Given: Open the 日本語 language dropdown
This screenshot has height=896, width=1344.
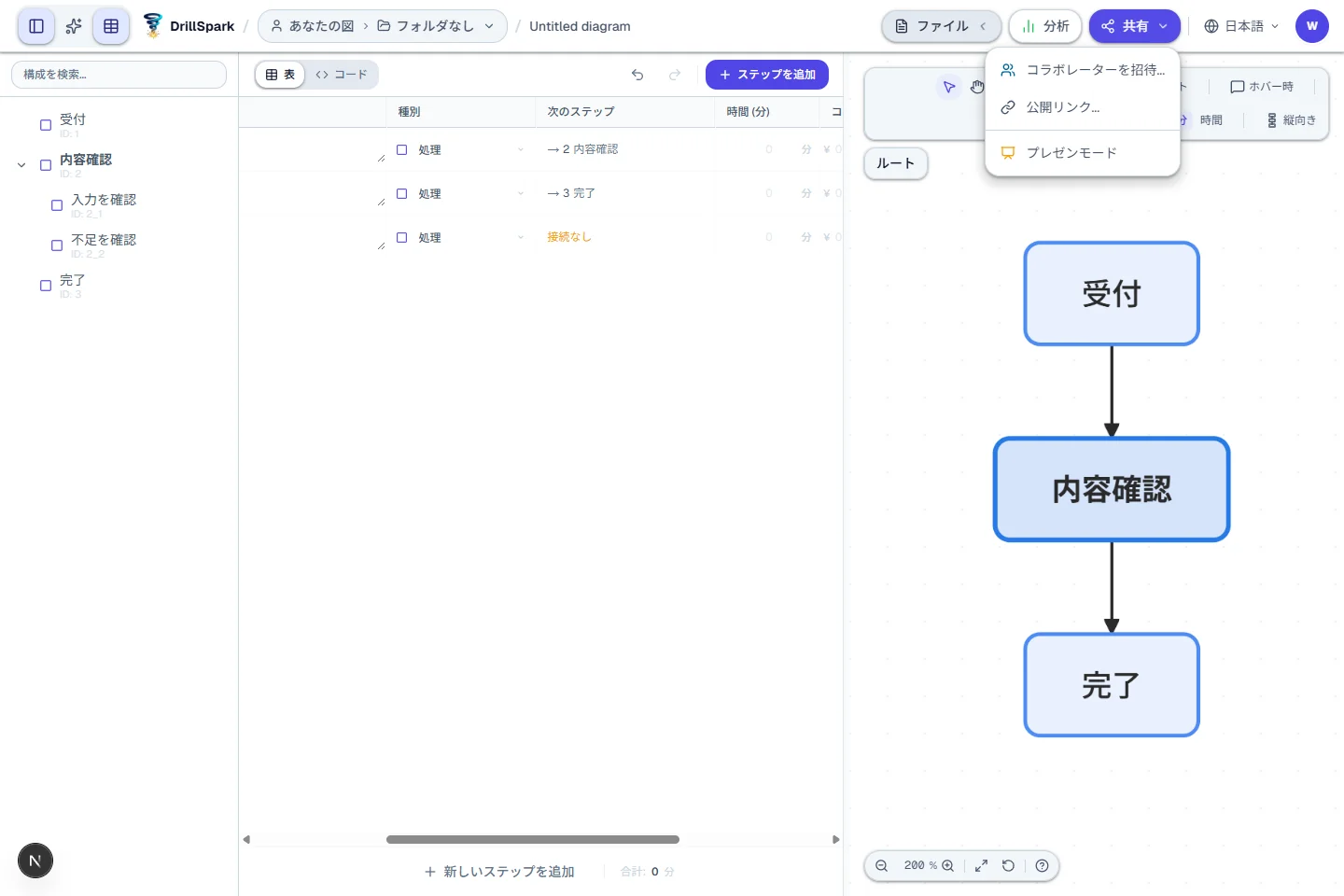Looking at the screenshot, I should pos(1241,26).
